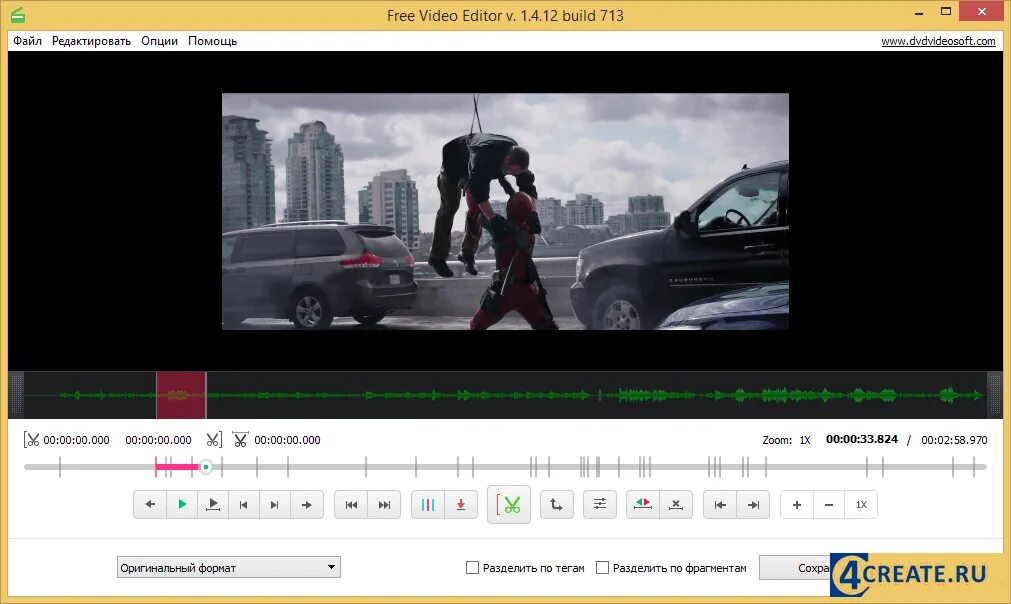Click the rotate video arrow icon
Image resolution: width=1011 pixels, height=604 pixels.
(556, 505)
